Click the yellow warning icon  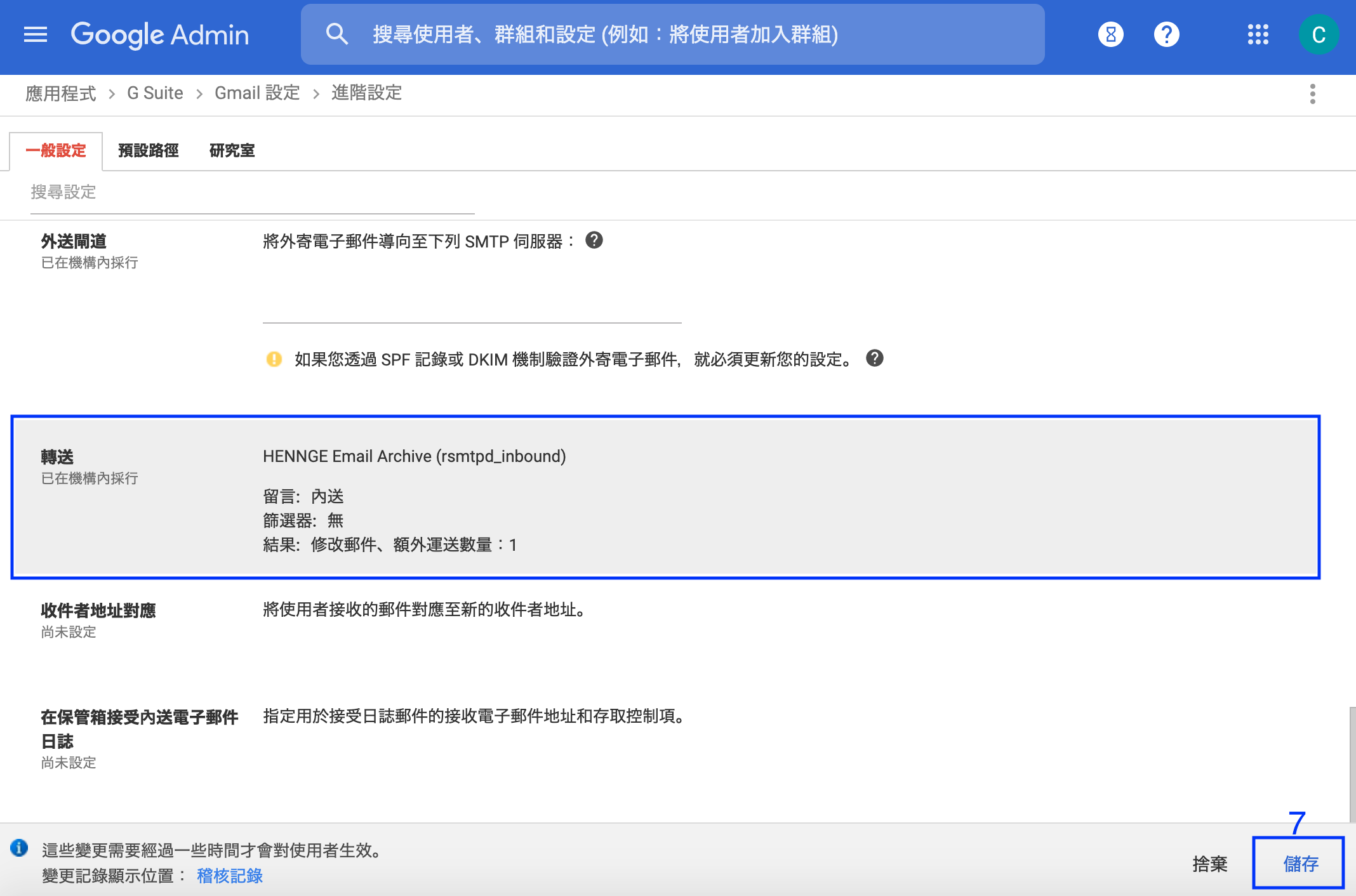pos(274,359)
